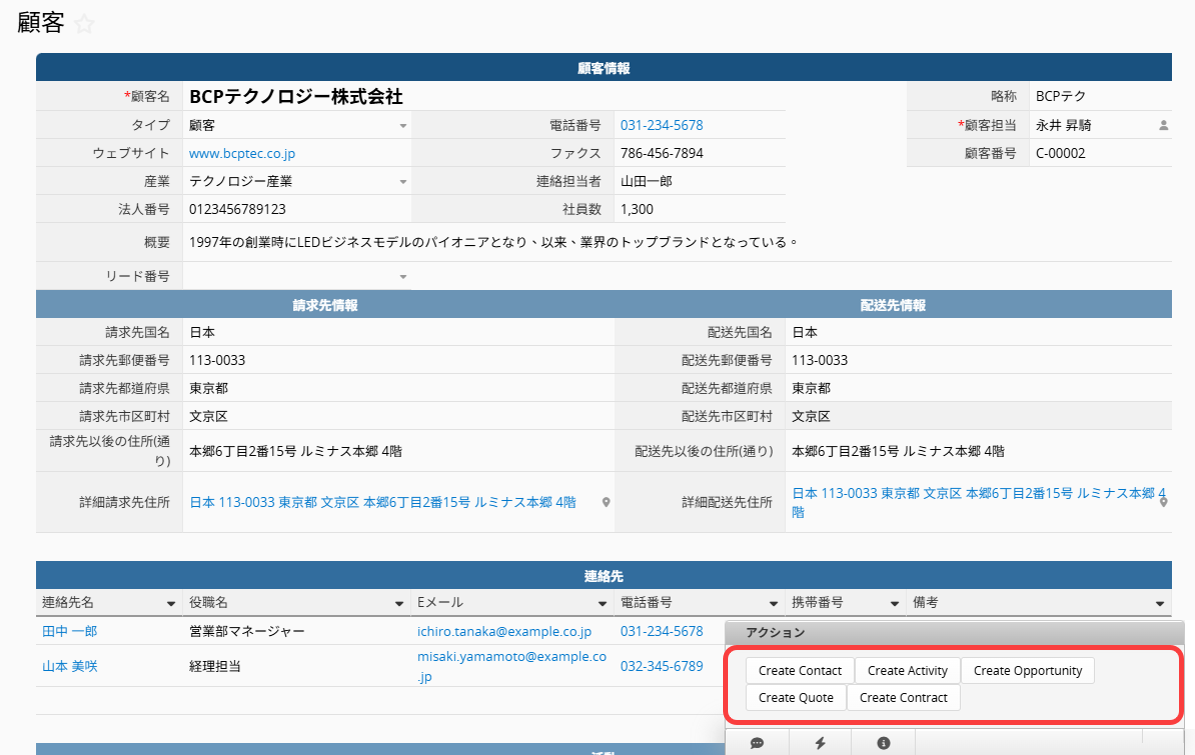This screenshot has height=755, width=1195.
Task: Open the comments speech bubble tab
Action: click(757, 743)
